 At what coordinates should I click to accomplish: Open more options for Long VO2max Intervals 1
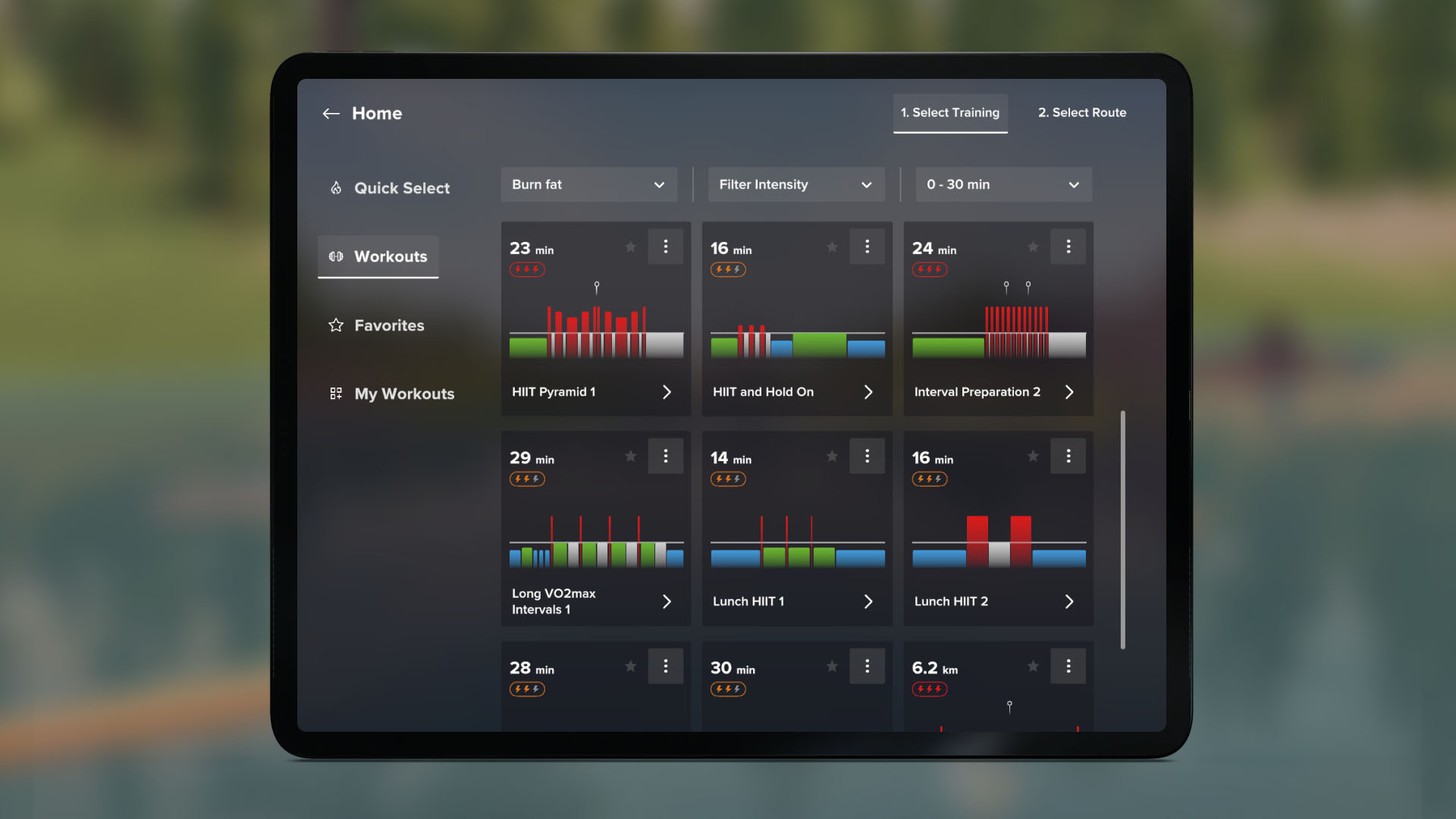pyautogui.click(x=666, y=456)
